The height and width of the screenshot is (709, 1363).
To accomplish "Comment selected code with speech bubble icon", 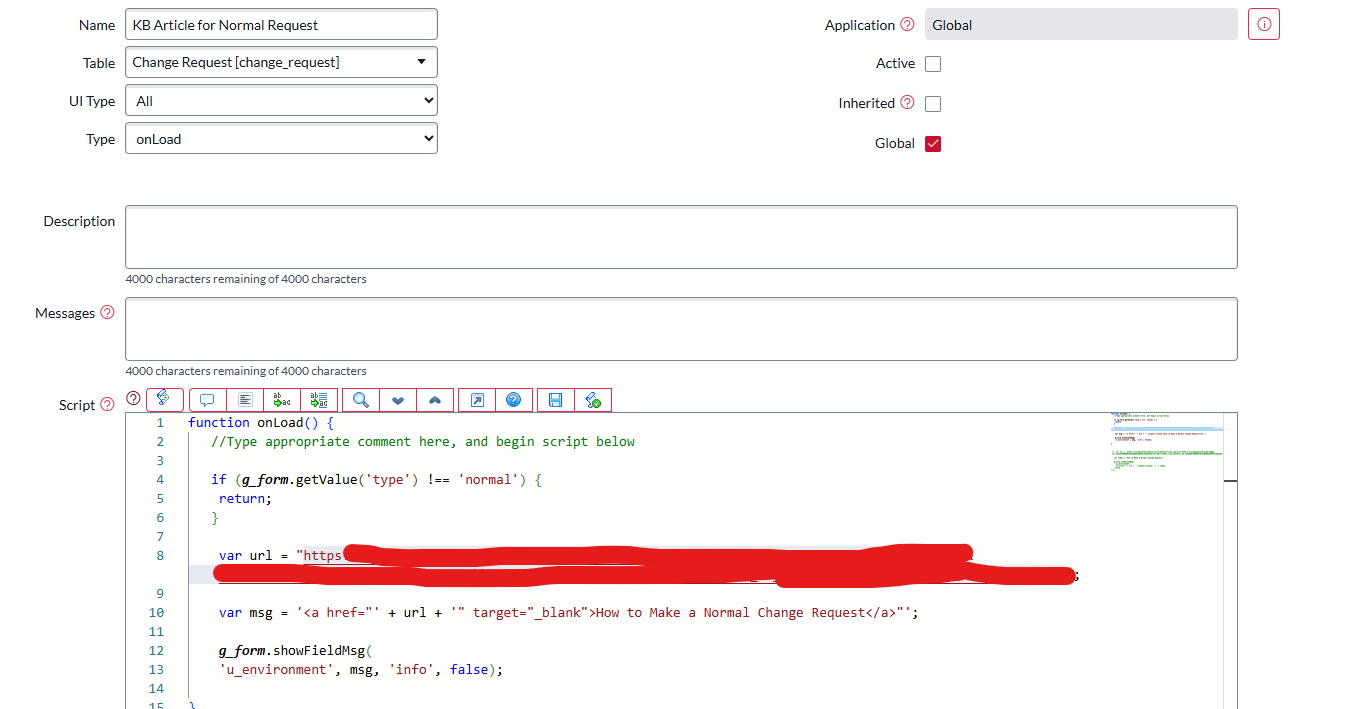I will tap(207, 400).
